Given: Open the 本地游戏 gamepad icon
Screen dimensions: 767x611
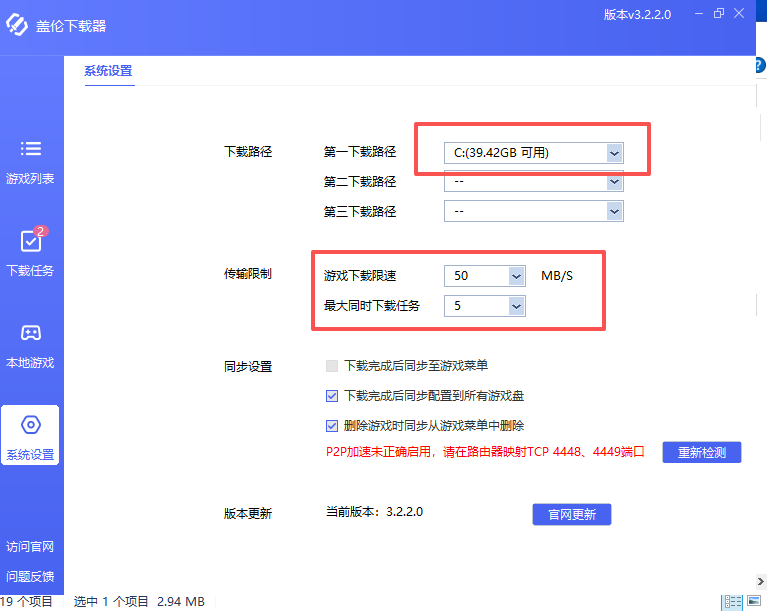Looking at the screenshot, I should [30, 333].
